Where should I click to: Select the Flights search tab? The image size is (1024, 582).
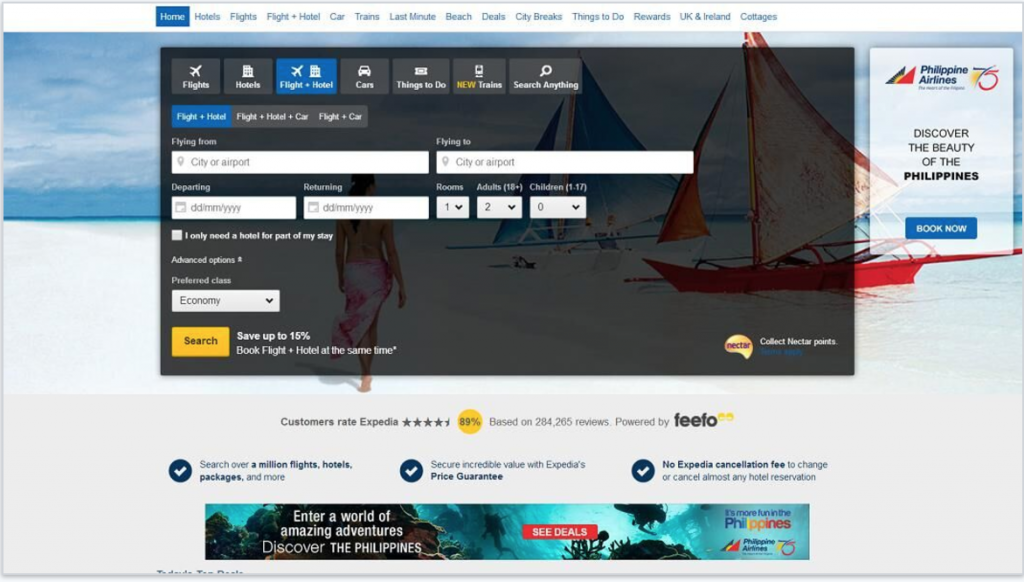click(x=195, y=76)
